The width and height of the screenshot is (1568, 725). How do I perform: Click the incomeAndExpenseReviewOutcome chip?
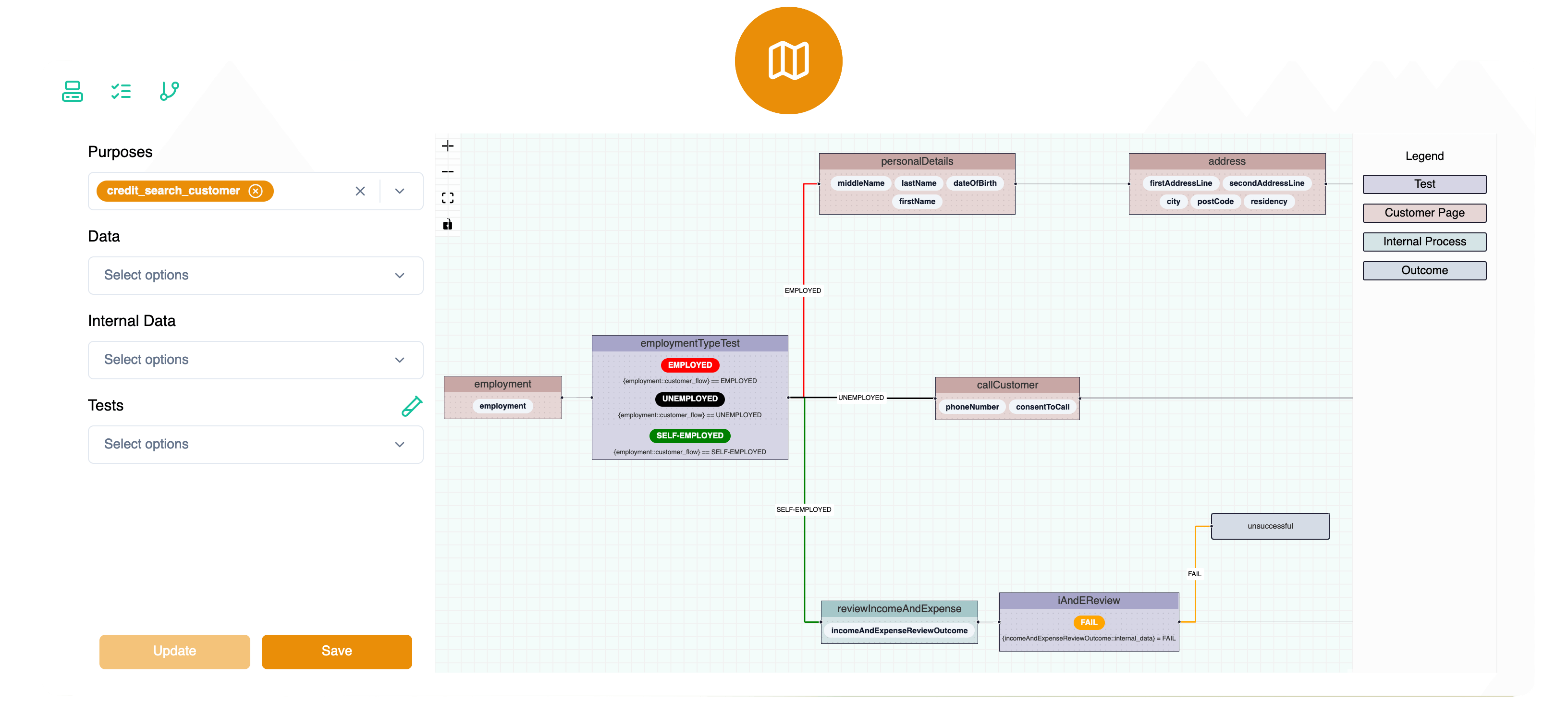click(x=899, y=631)
